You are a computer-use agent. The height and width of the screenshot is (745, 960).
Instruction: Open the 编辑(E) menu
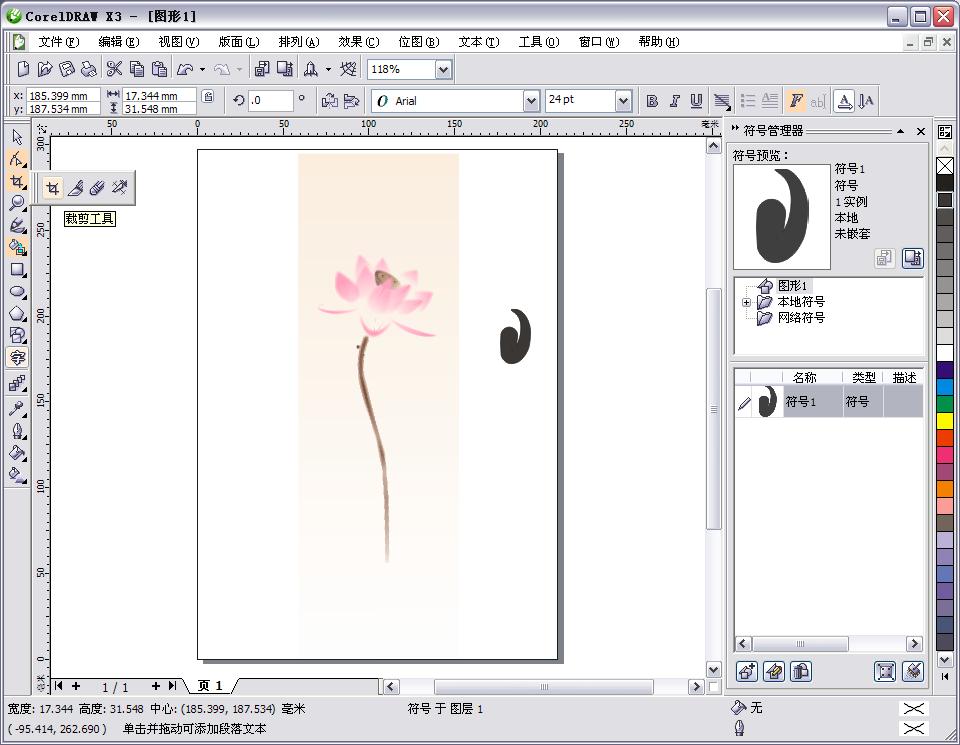pyautogui.click(x=119, y=42)
